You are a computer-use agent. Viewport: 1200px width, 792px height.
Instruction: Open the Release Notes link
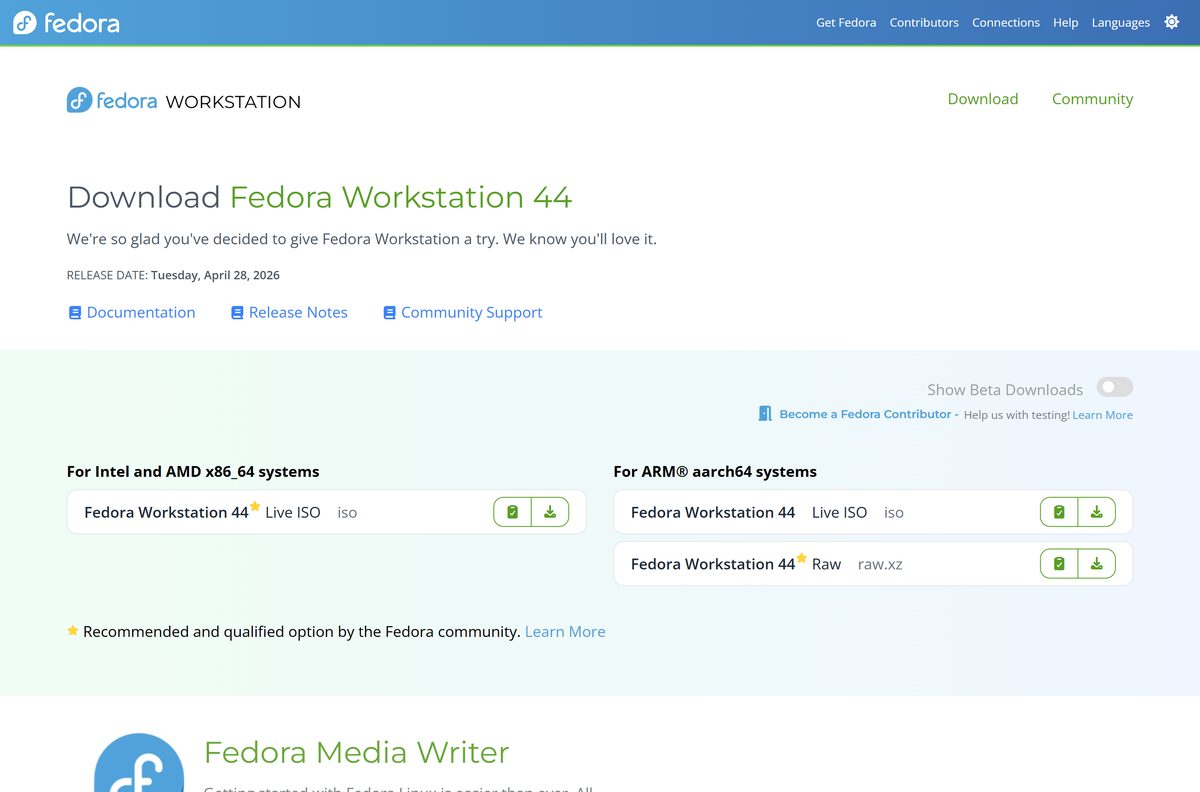289,312
